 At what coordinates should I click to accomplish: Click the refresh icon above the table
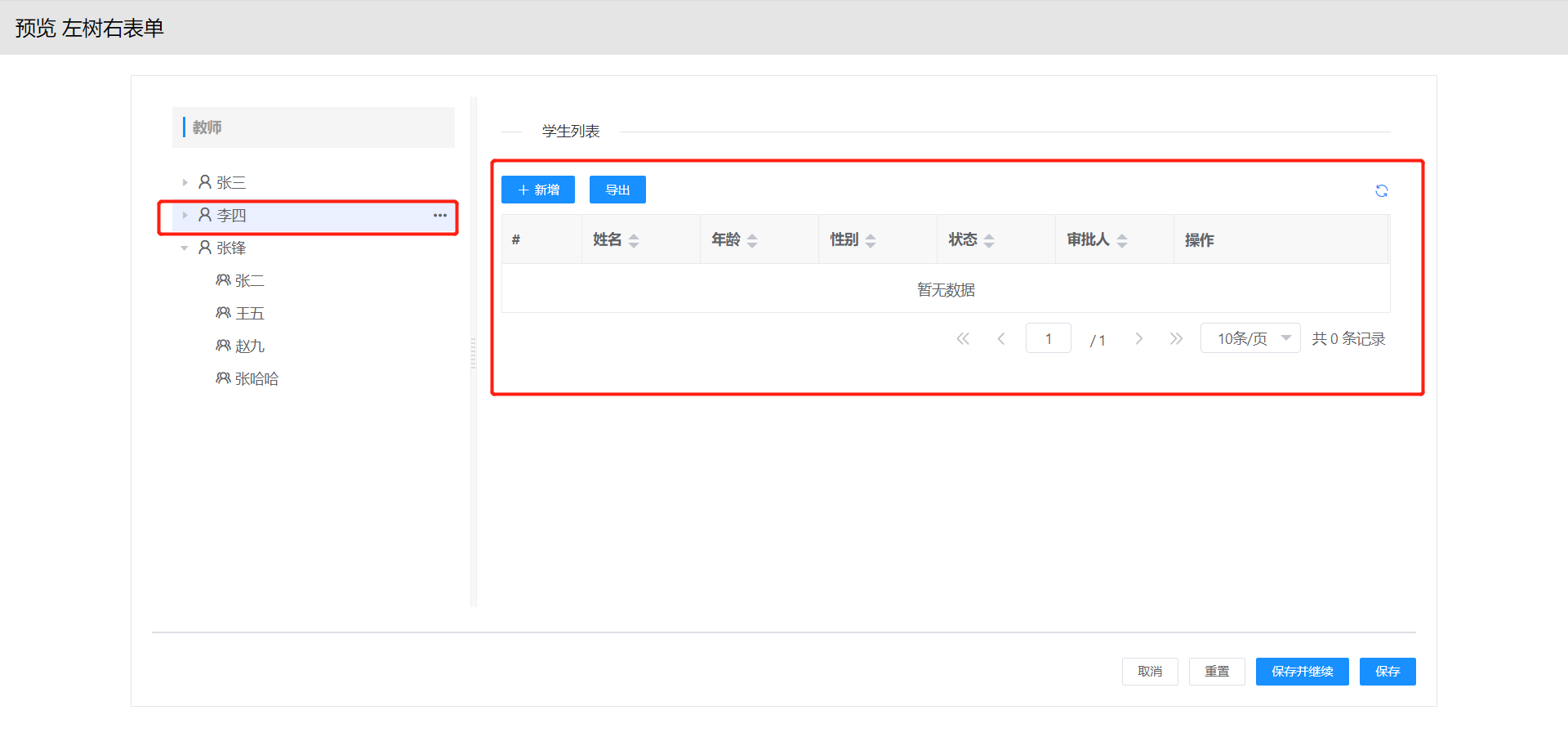(1381, 190)
